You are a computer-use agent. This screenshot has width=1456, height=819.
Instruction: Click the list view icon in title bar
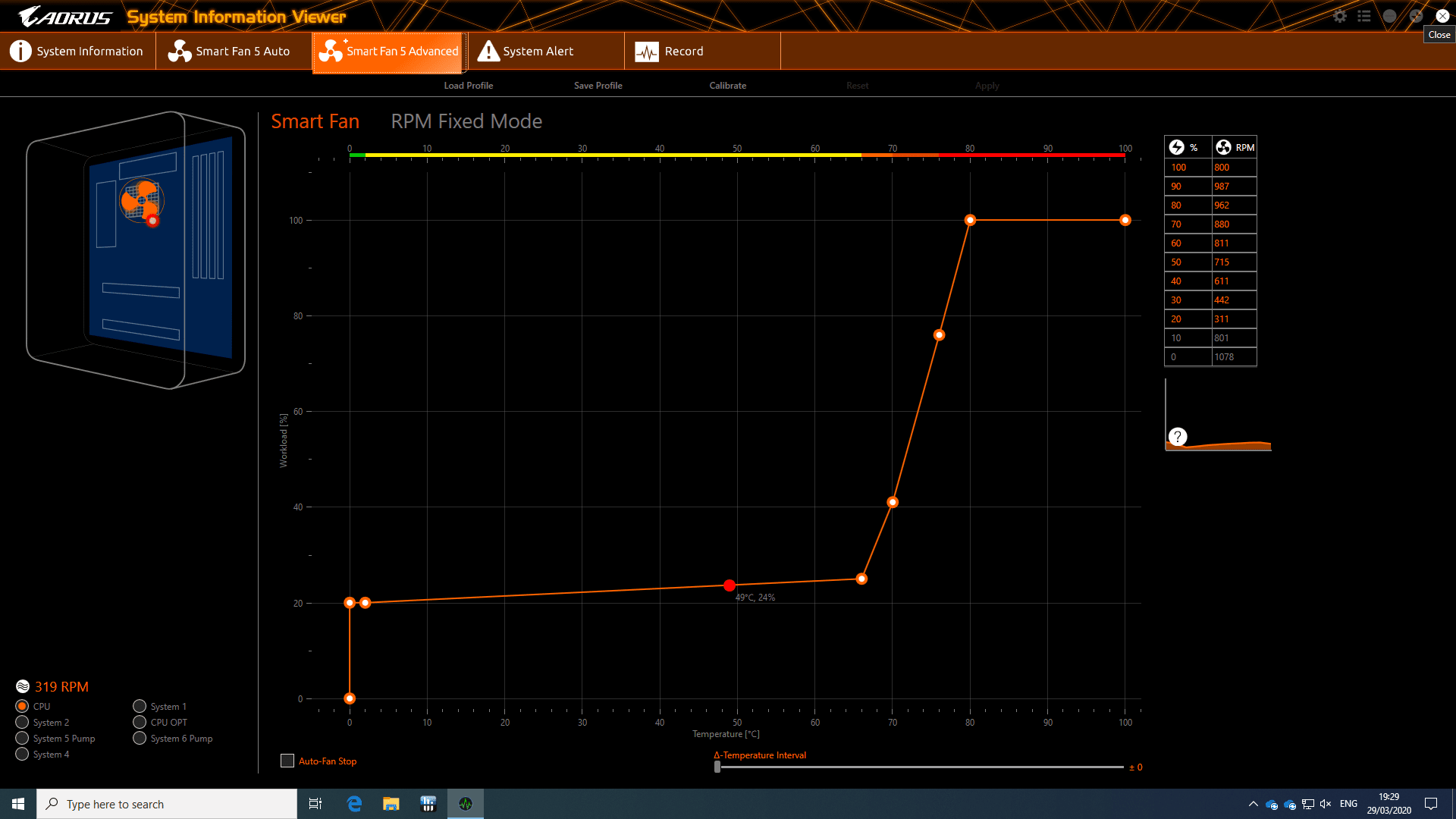[x=1364, y=16]
